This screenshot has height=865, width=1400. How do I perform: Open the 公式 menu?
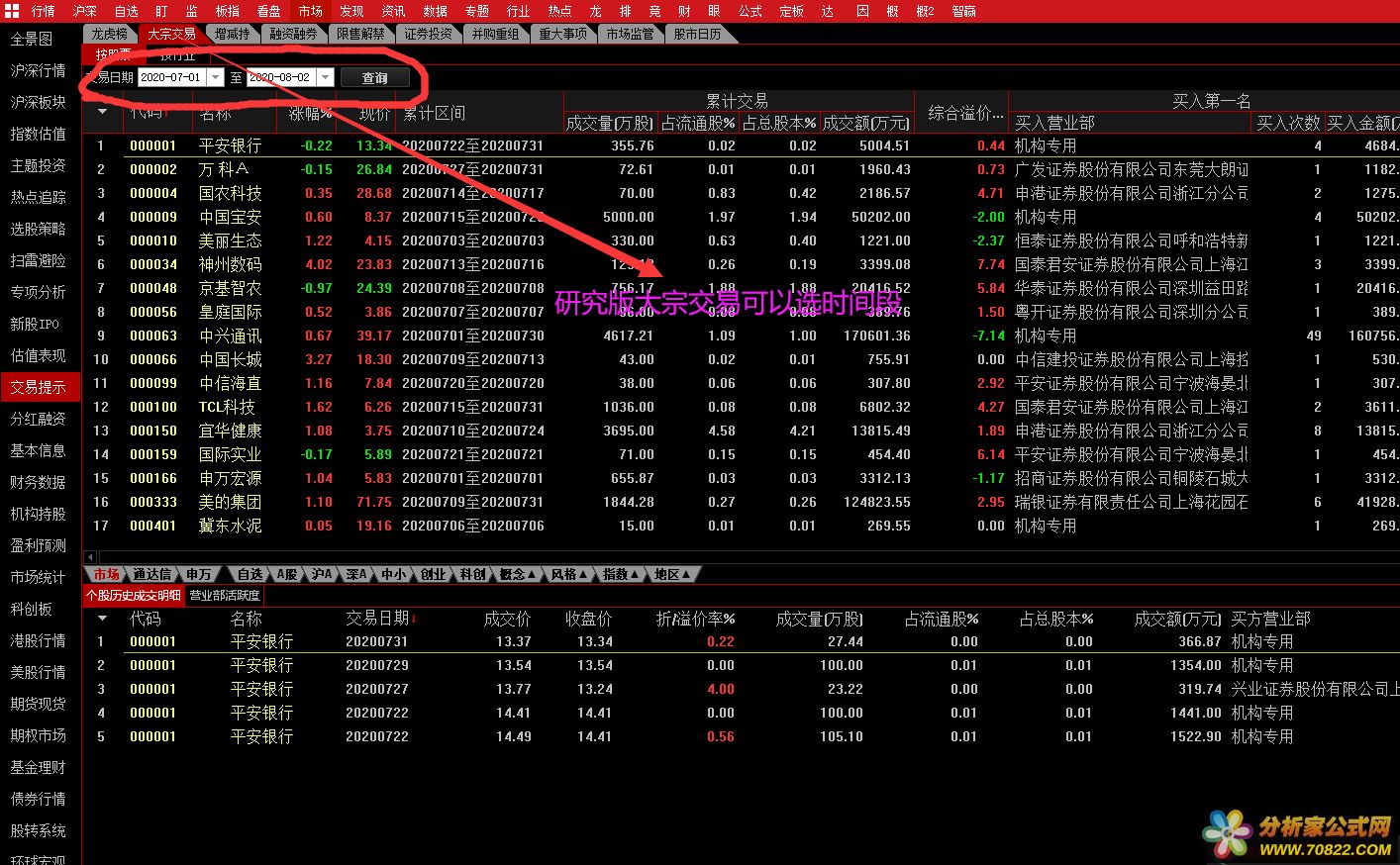click(750, 11)
